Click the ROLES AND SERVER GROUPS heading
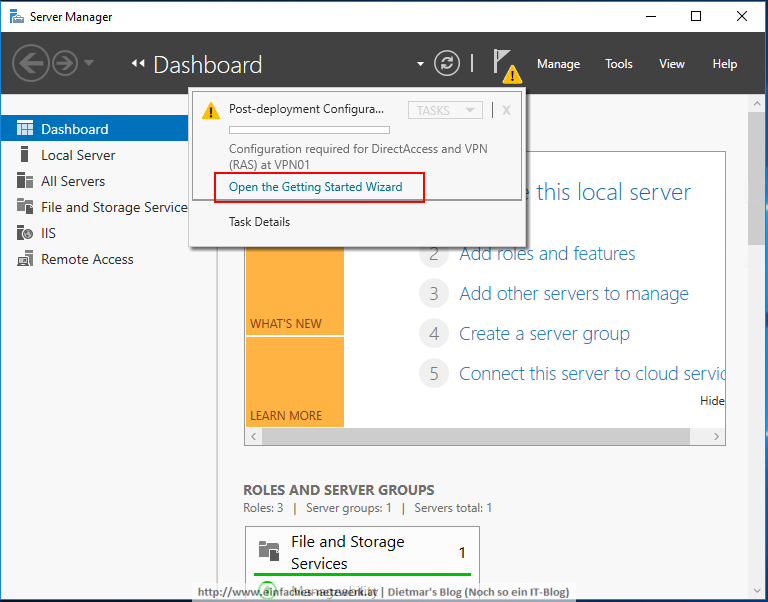The width and height of the screenshot is (768, 602). coord(338,489)
